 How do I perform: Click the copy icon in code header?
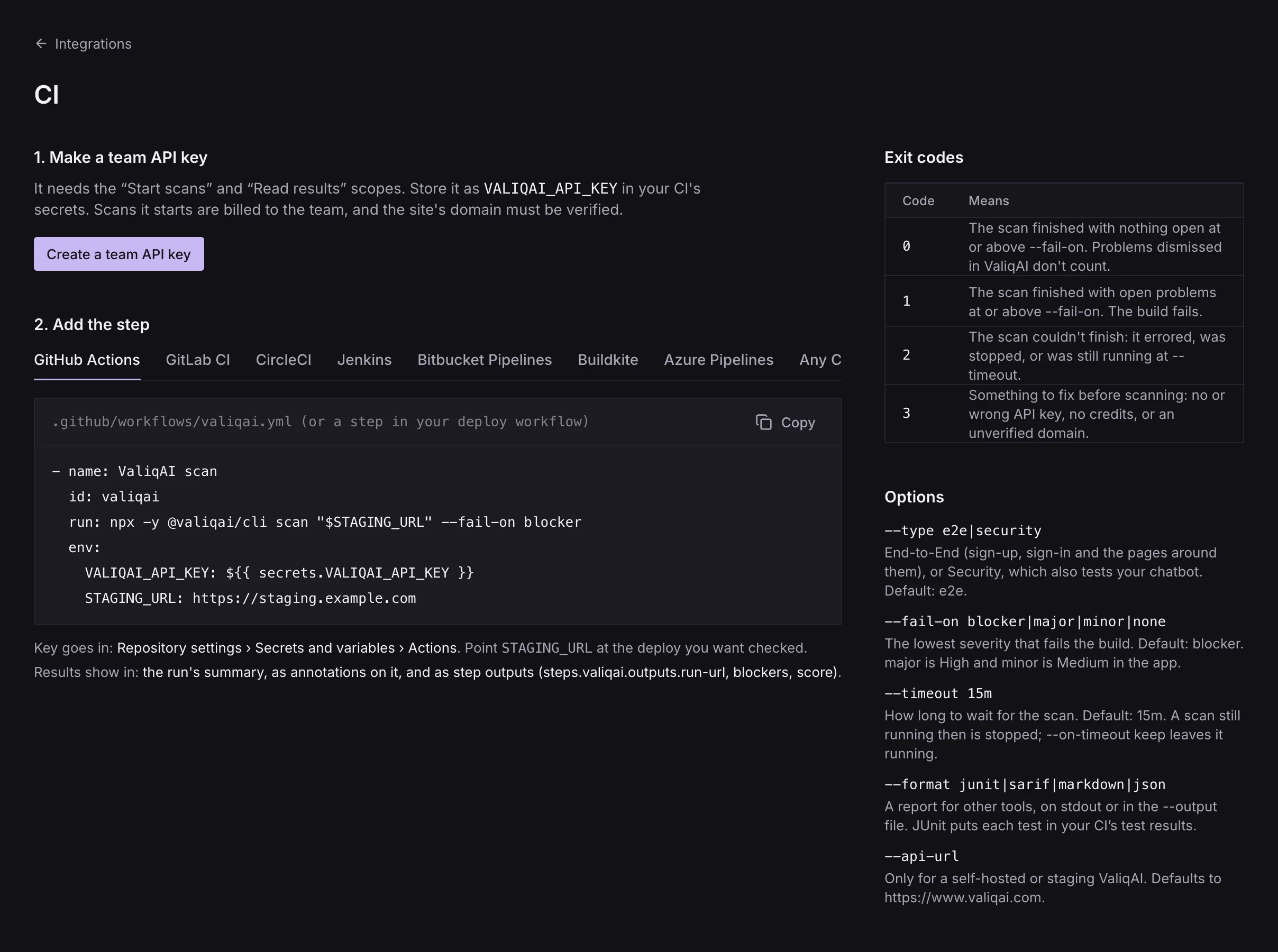[x=763, y=423]
